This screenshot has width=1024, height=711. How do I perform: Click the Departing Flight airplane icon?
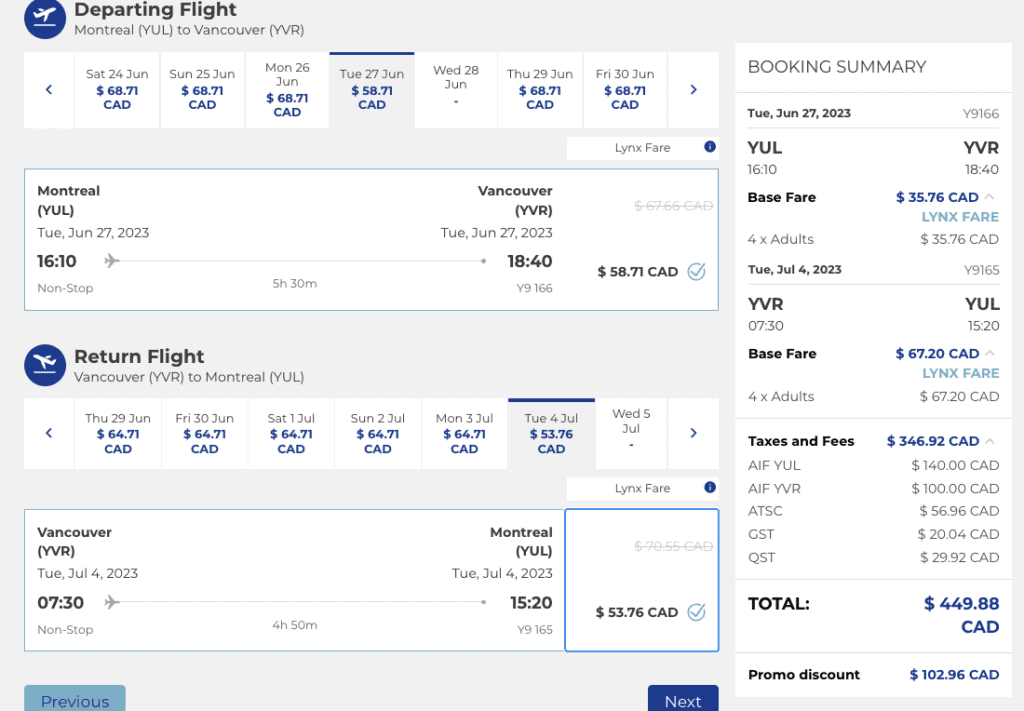45,19
